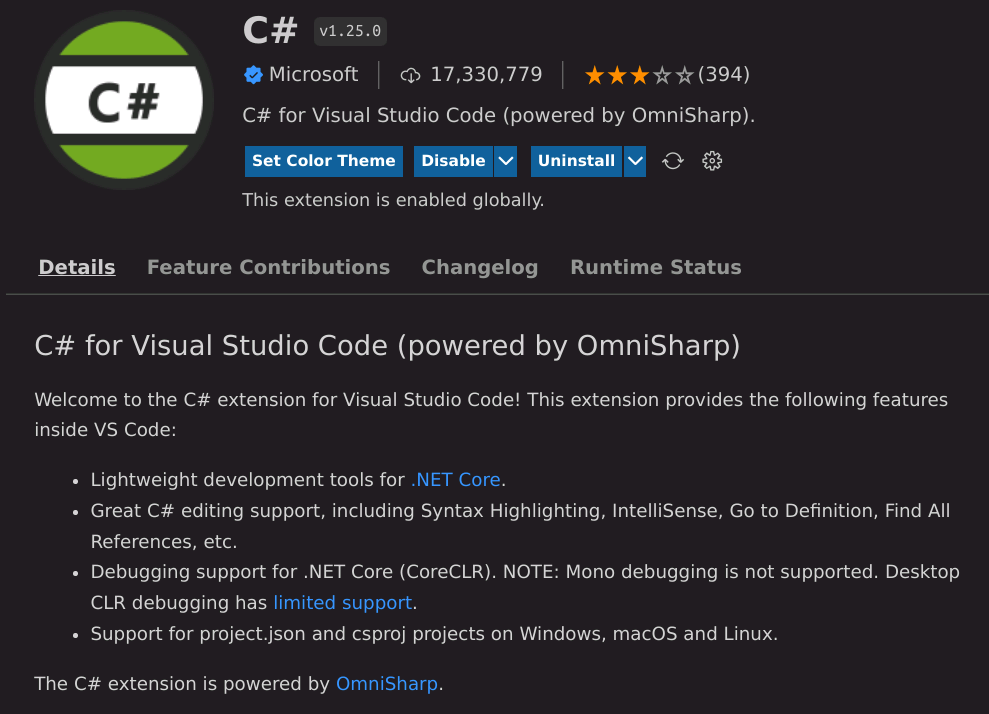The height and width of the screenshot is (714, 989).
Task: Click the v1.25.0 version badge
Action: coord(349,31)
